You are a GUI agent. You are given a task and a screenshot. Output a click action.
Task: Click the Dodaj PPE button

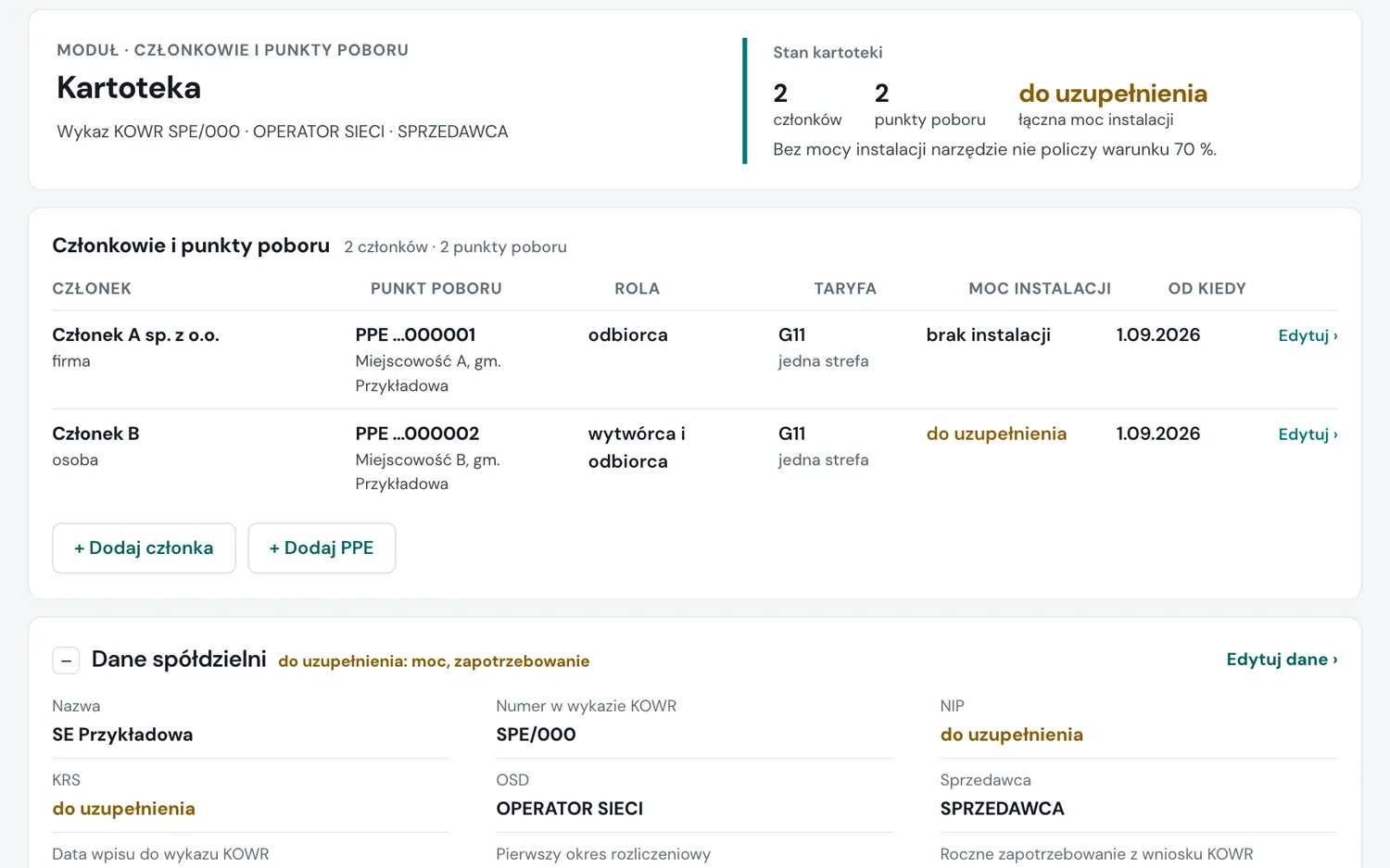pos(322,548)
